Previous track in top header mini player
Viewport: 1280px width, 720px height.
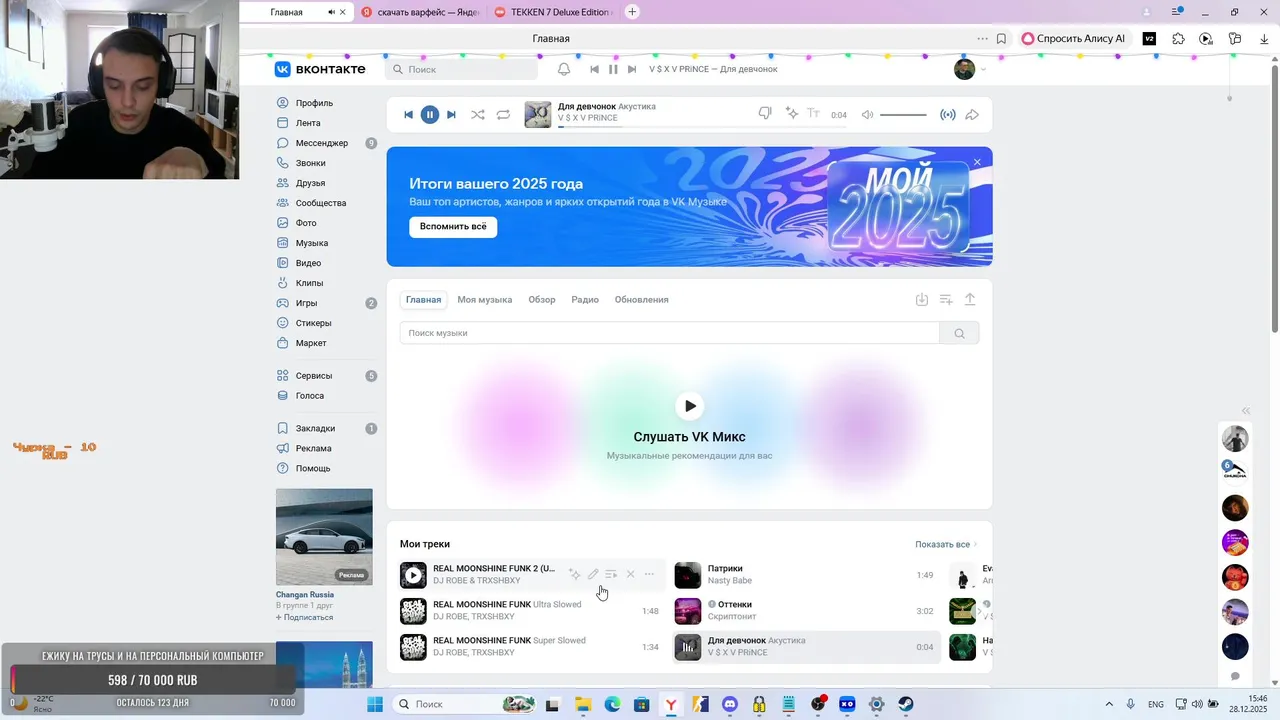pos(594,69)
